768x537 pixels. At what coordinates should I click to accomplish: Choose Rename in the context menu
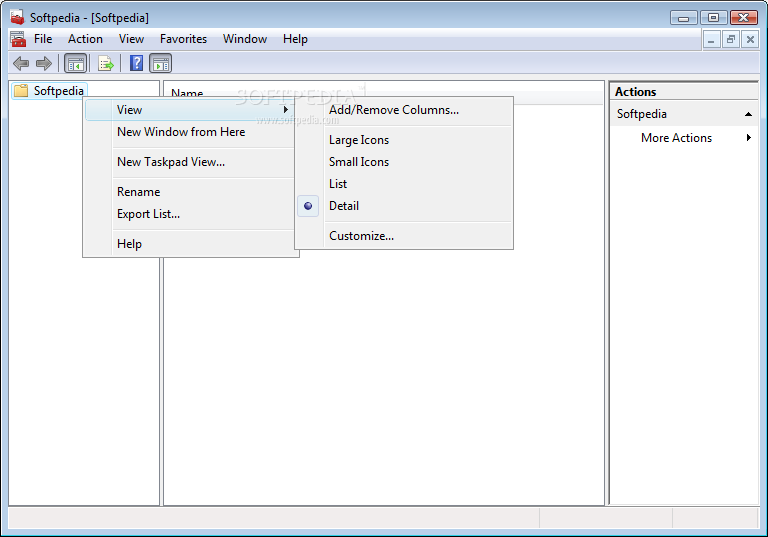click(x=139, y=192)
